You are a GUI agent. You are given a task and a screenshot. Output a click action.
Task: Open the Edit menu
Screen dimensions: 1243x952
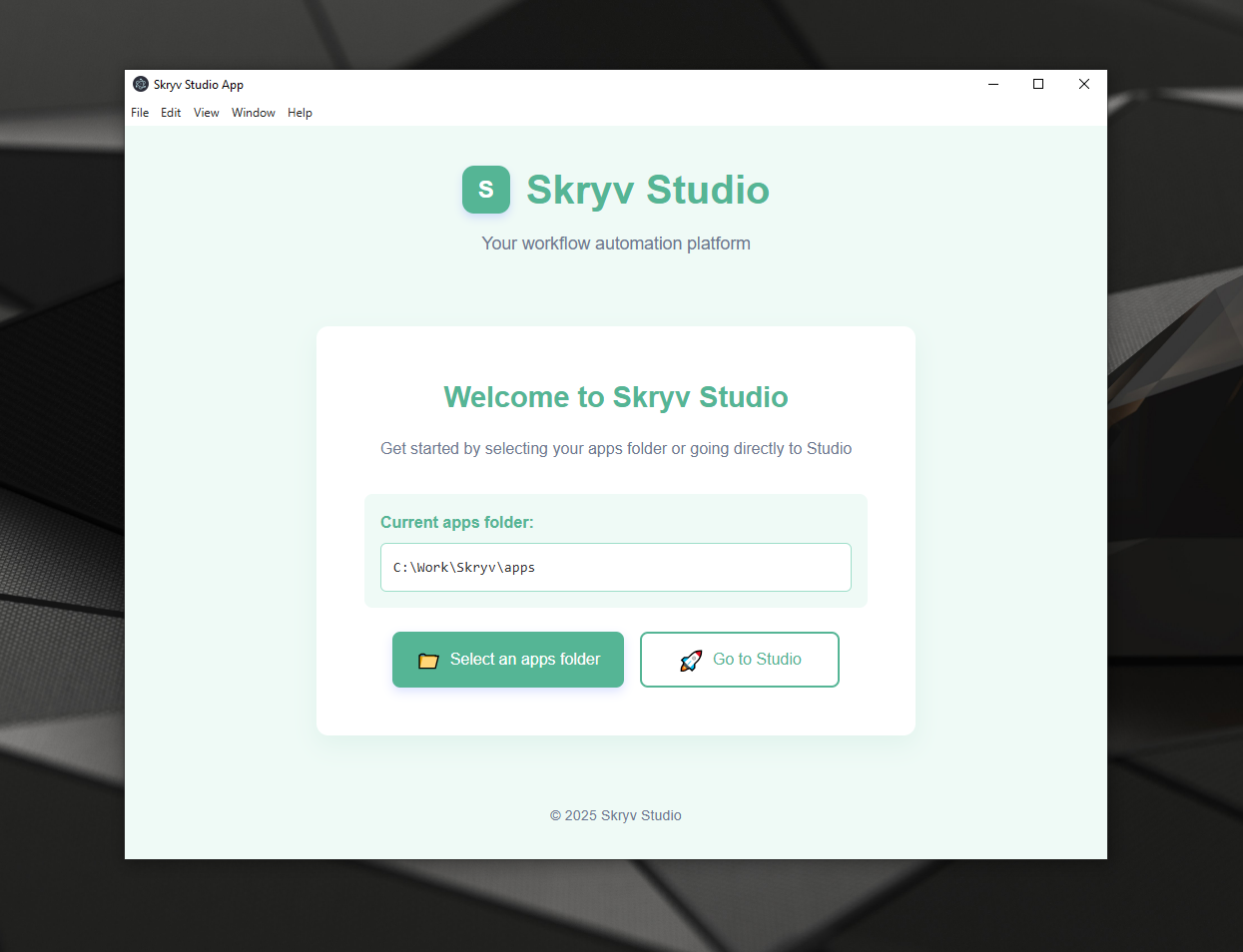171,113
